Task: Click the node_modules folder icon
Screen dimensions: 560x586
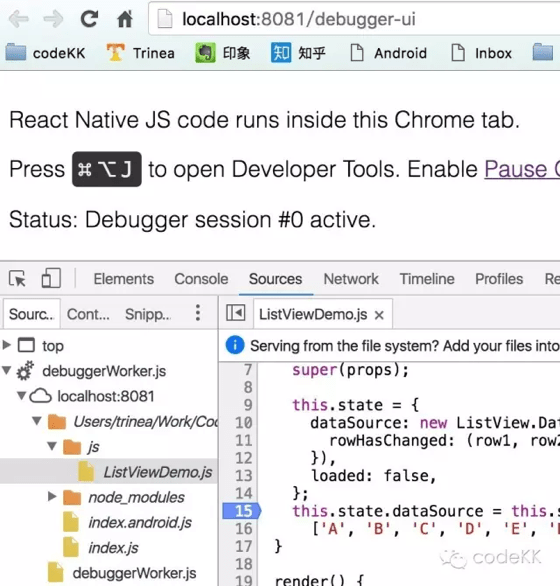Action: [72, 497]
